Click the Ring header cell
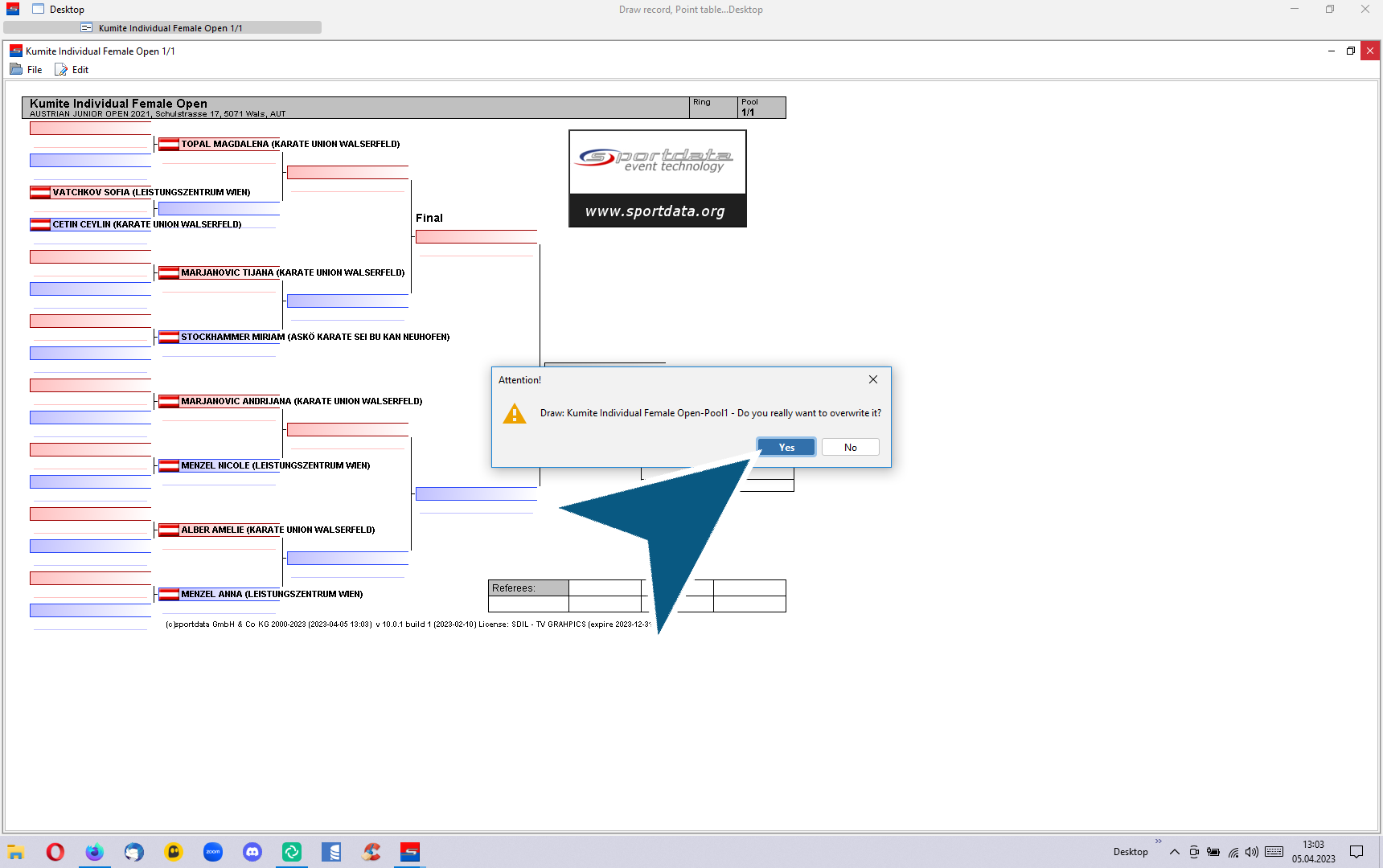 (713, 108)
